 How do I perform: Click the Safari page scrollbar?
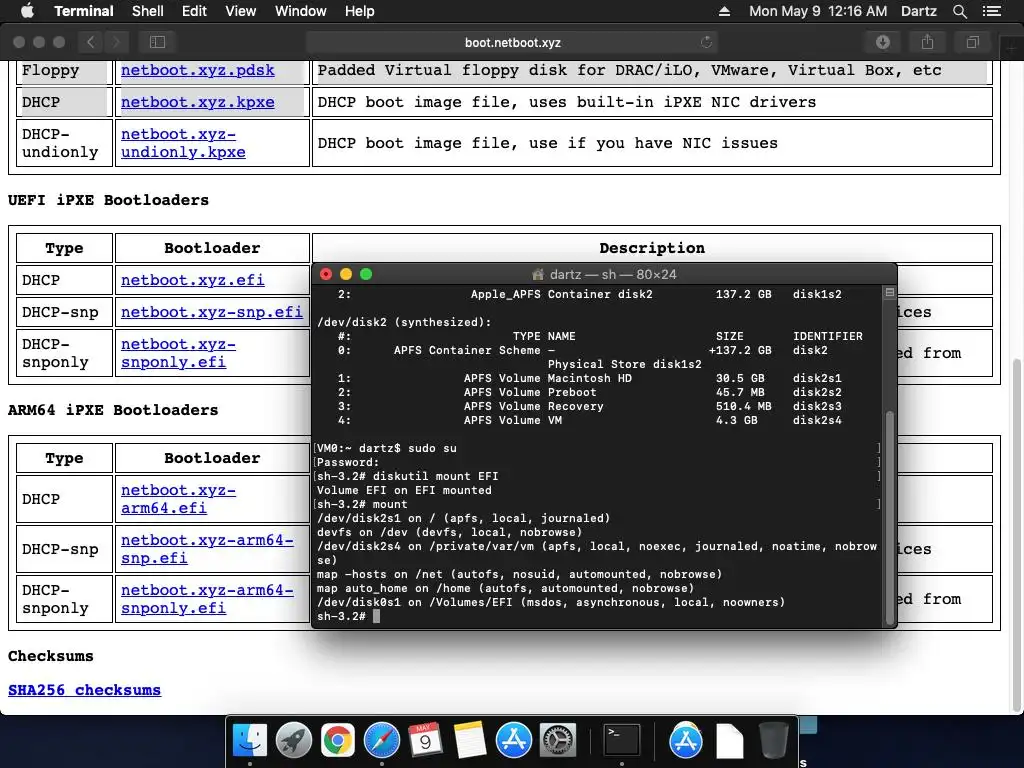pos(1017,536)
